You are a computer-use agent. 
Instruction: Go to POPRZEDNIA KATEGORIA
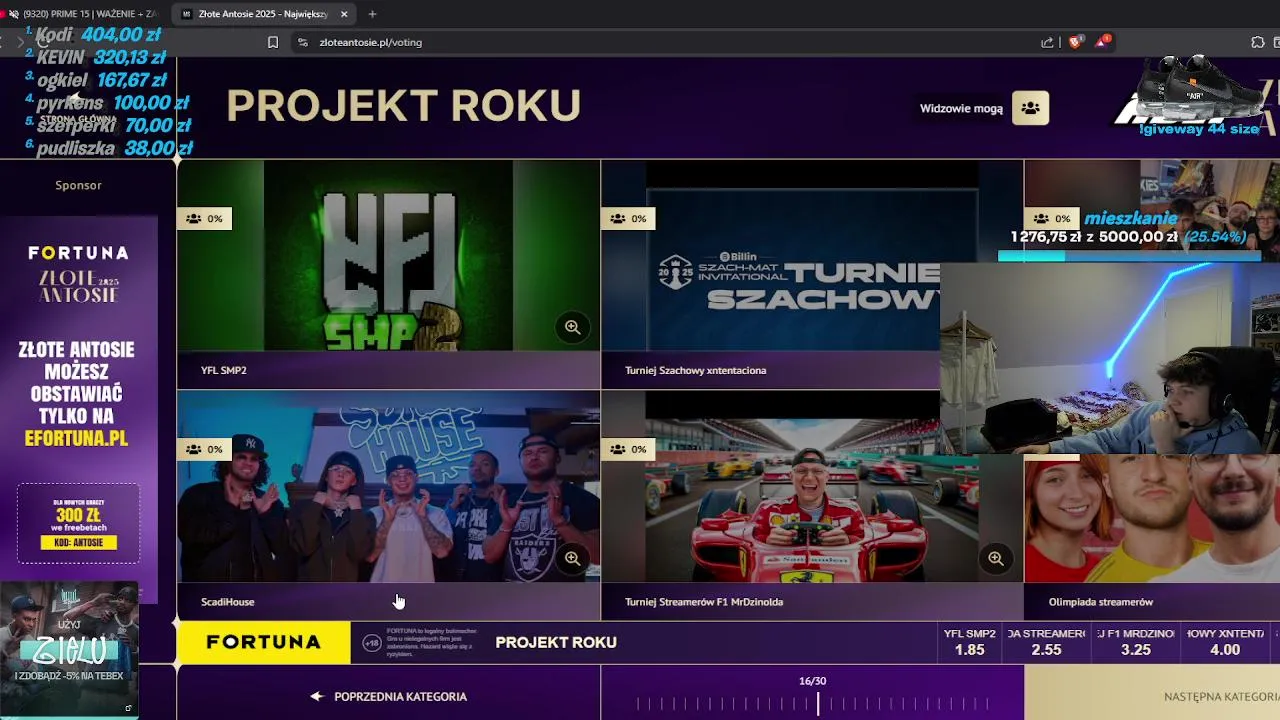coord(389,696)
